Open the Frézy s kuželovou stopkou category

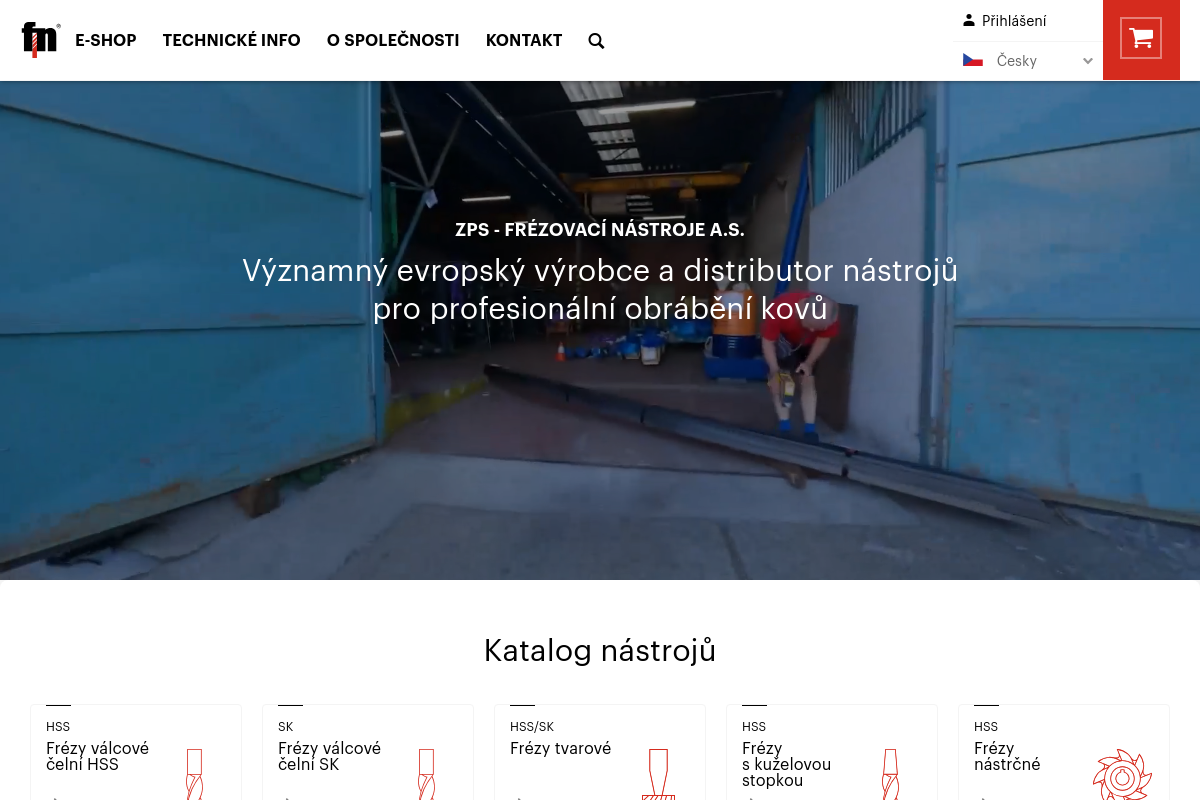(x=832, y=752)
